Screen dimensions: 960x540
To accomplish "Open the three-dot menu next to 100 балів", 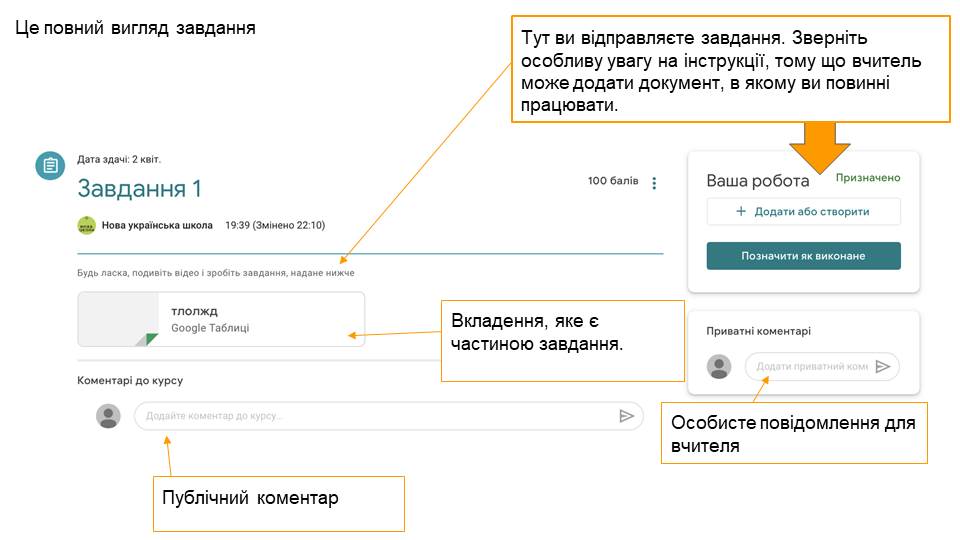I will 655,183.
